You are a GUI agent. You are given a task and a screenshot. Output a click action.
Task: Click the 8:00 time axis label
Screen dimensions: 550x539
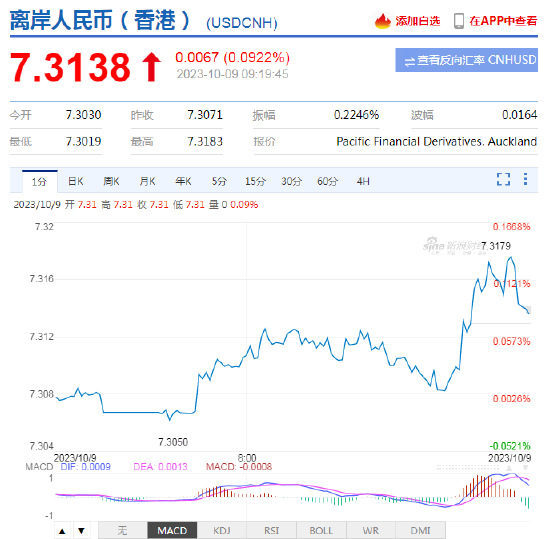coord(247,458)
